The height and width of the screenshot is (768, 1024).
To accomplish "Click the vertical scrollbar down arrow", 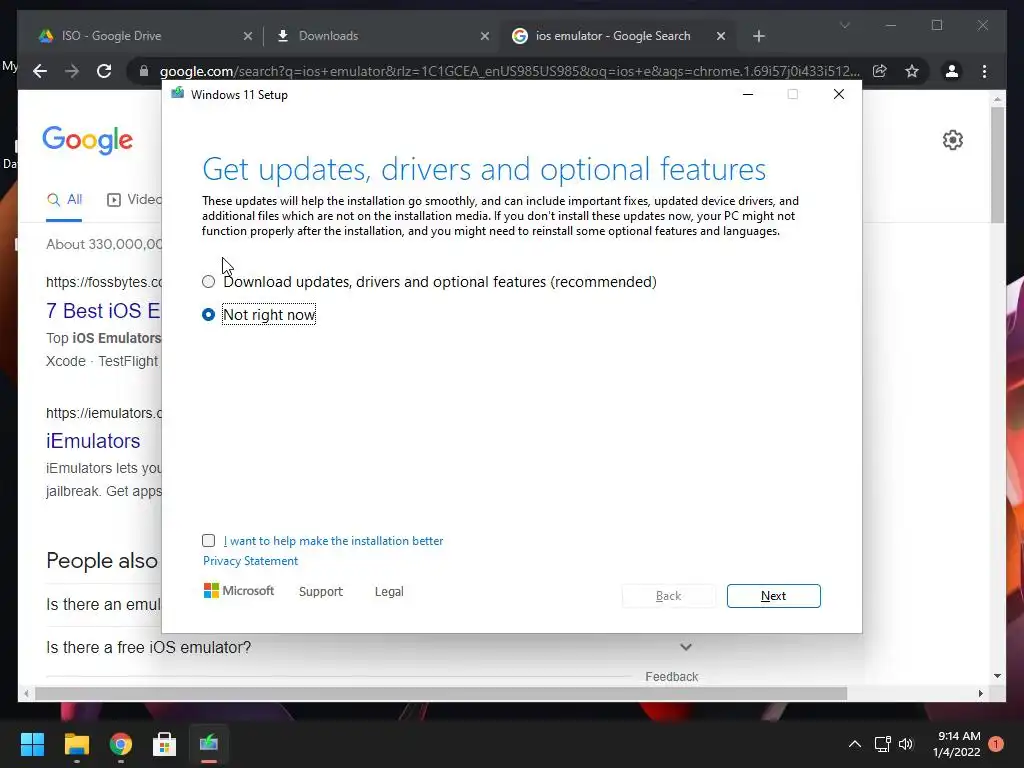I will (997, 676).
